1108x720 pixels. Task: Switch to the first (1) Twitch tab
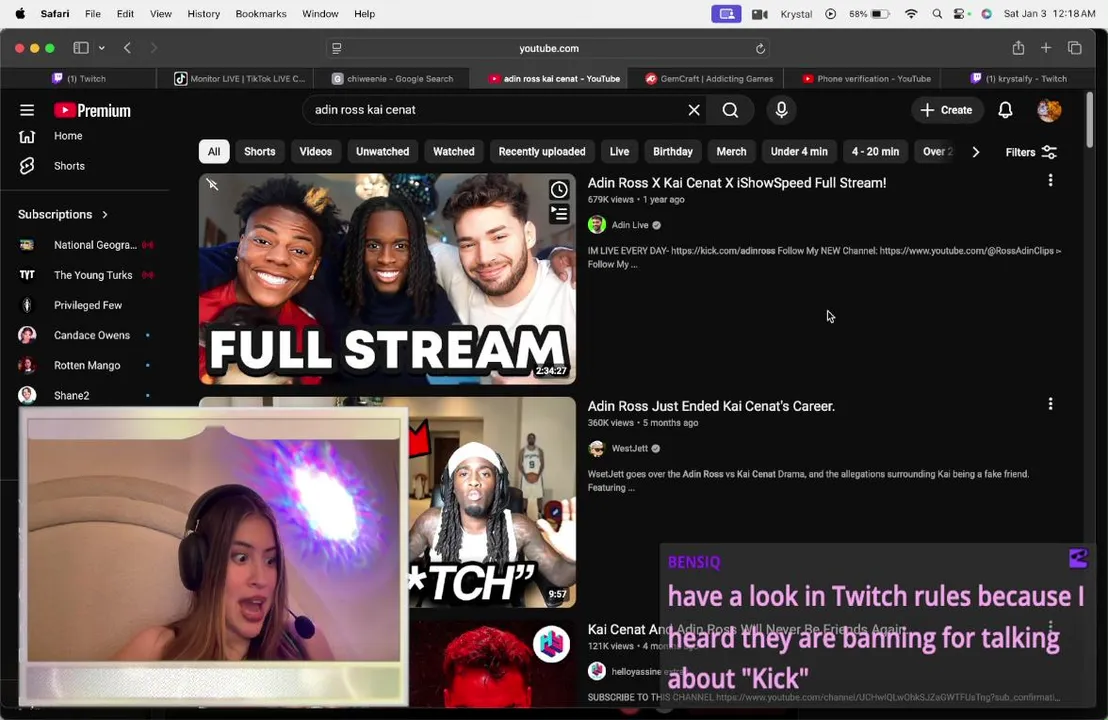click(79, 78)
